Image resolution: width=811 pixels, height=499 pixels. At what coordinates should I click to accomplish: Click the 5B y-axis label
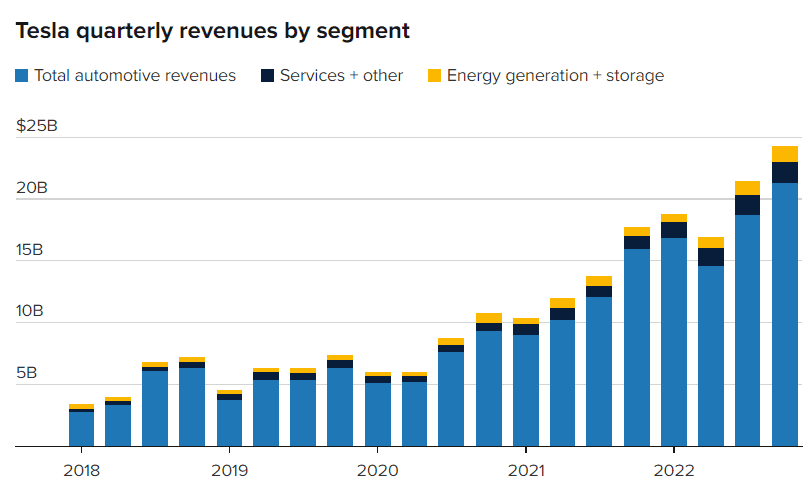click(x=26, y=373)
